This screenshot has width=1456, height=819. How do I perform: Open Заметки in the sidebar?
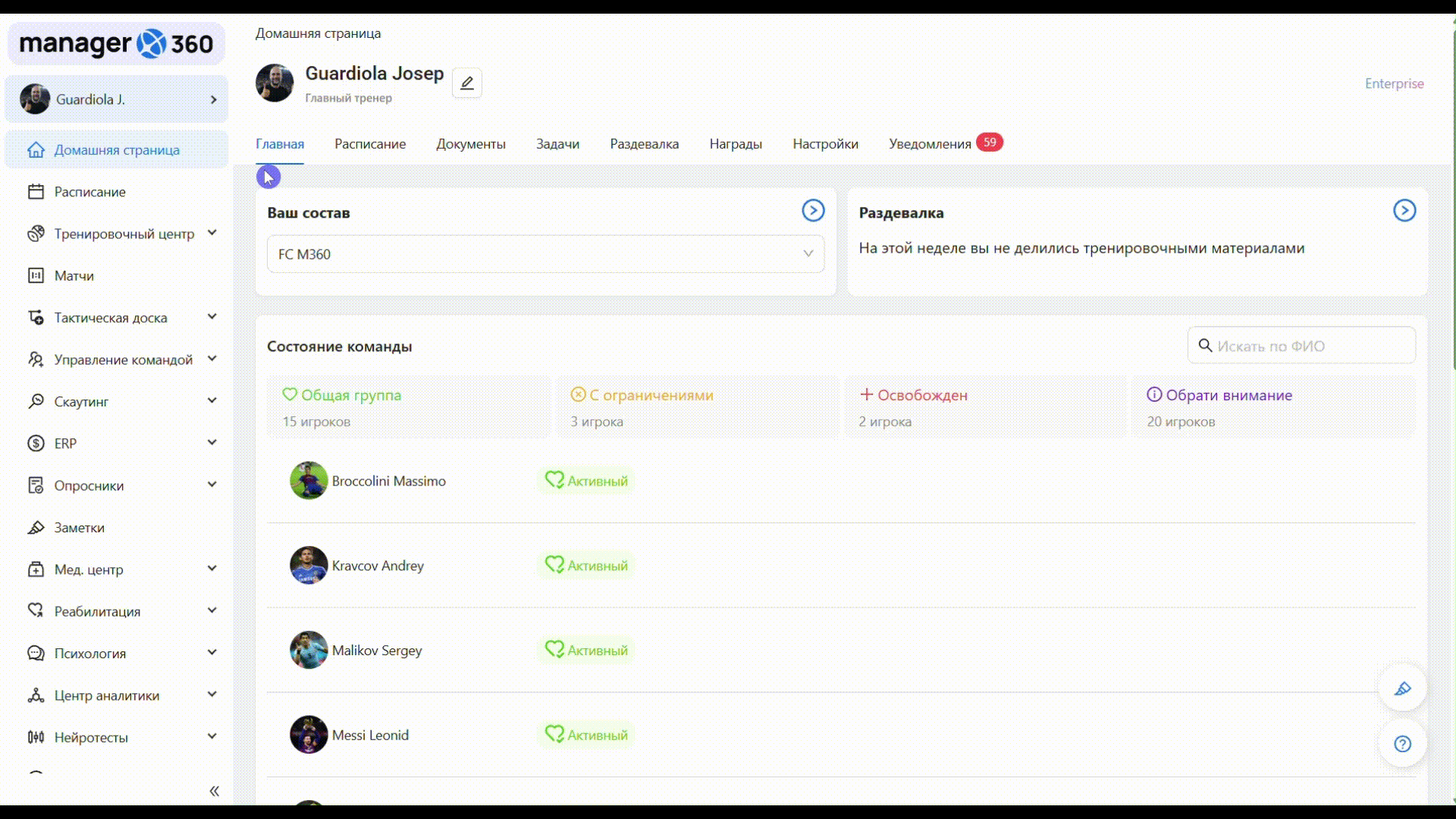pos(79,528)
